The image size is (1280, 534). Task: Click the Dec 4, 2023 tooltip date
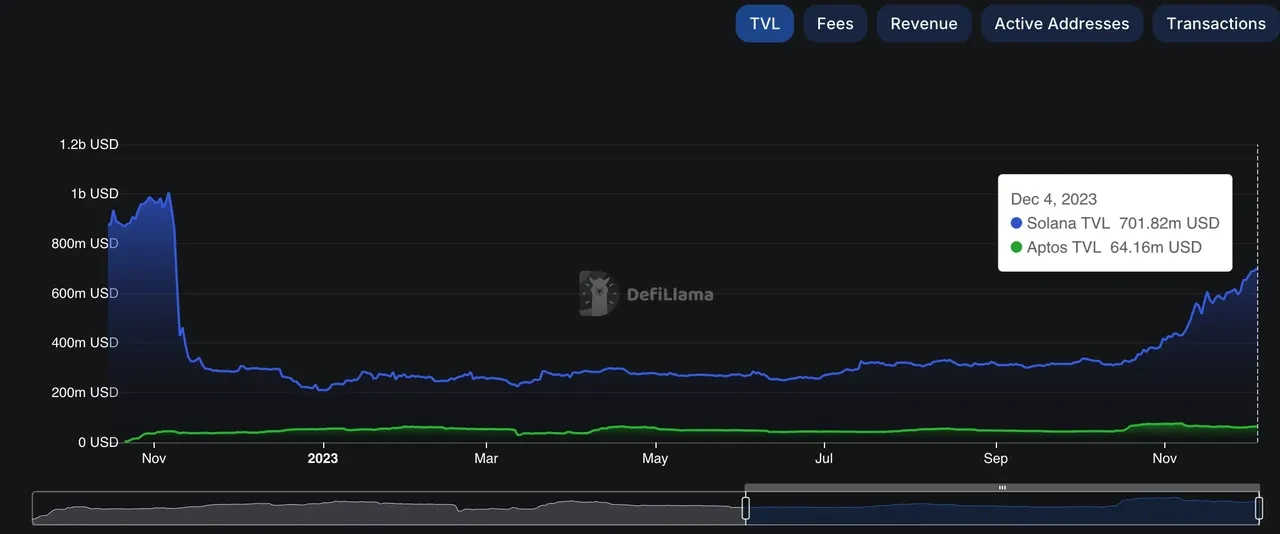pyautogui.click(x=1054, y=199)
